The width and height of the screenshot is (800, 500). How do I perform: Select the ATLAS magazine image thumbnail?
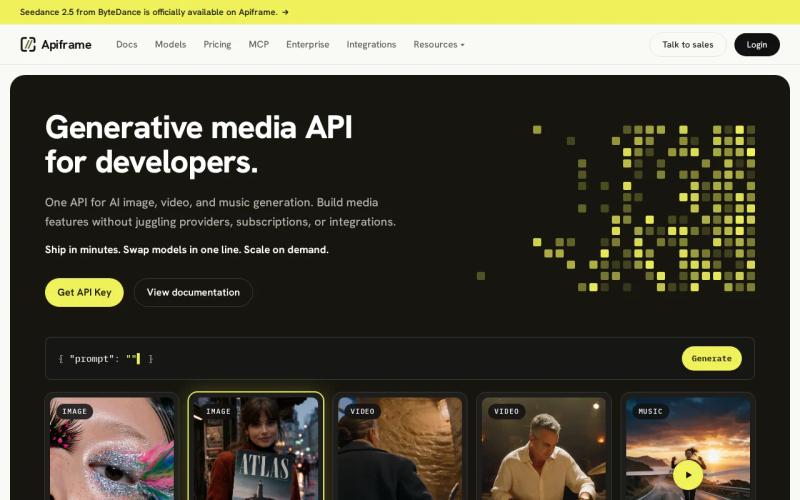pos(256,448)
